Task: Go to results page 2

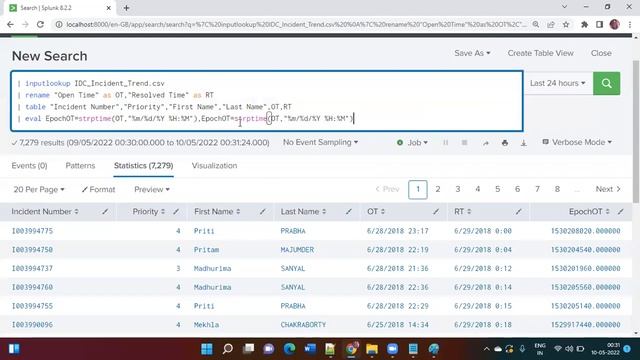Action: tap(438, 189)
